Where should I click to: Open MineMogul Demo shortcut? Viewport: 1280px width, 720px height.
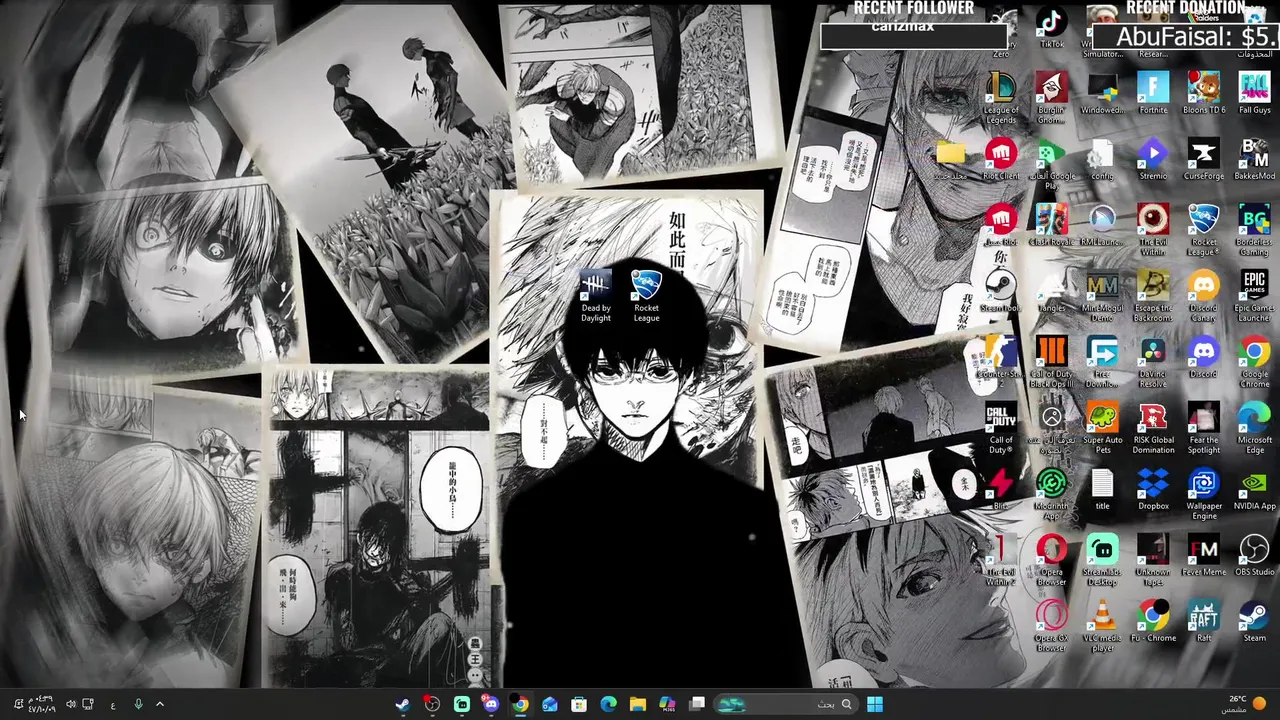pos(1102,296)
